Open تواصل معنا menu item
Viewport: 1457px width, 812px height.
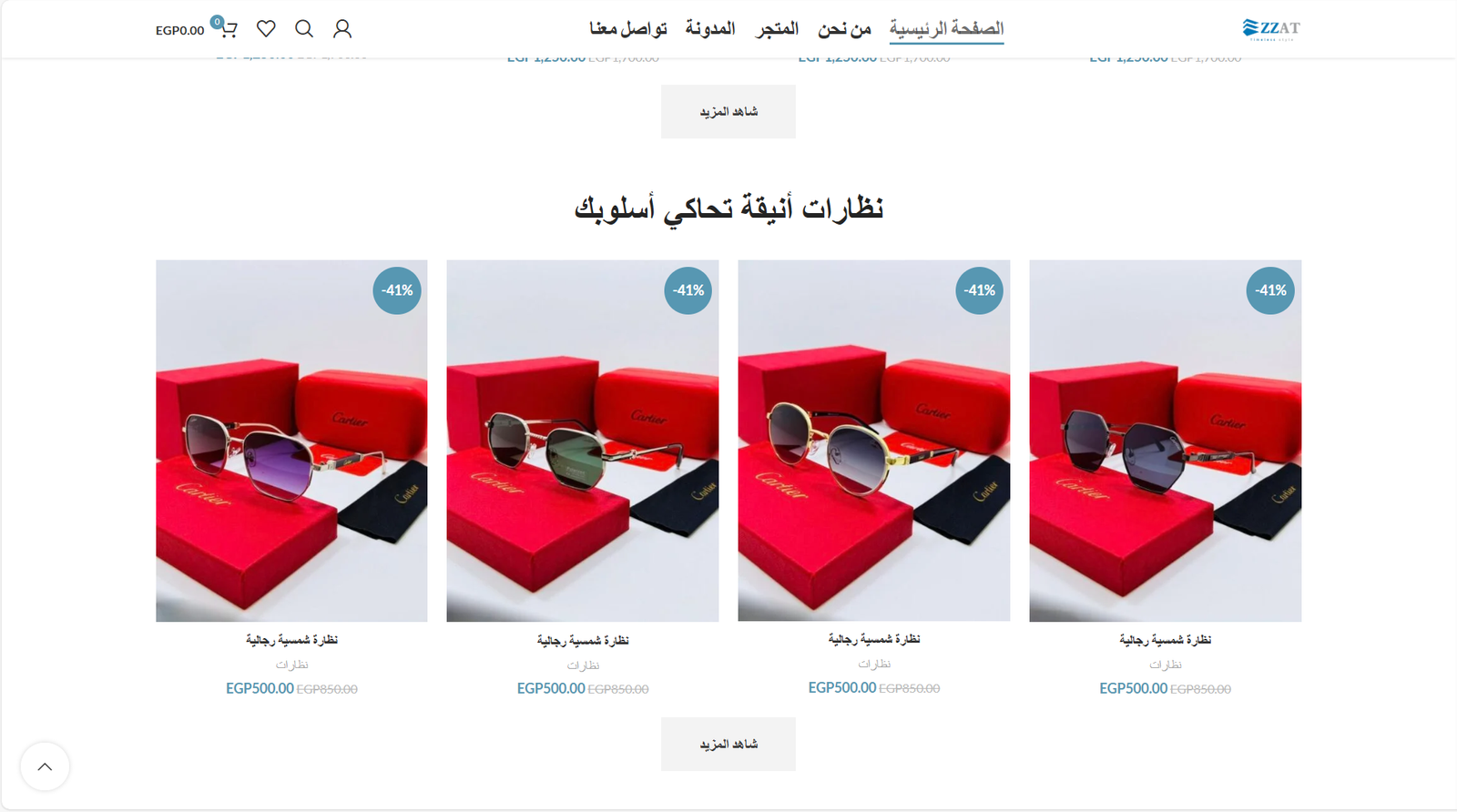628,28
